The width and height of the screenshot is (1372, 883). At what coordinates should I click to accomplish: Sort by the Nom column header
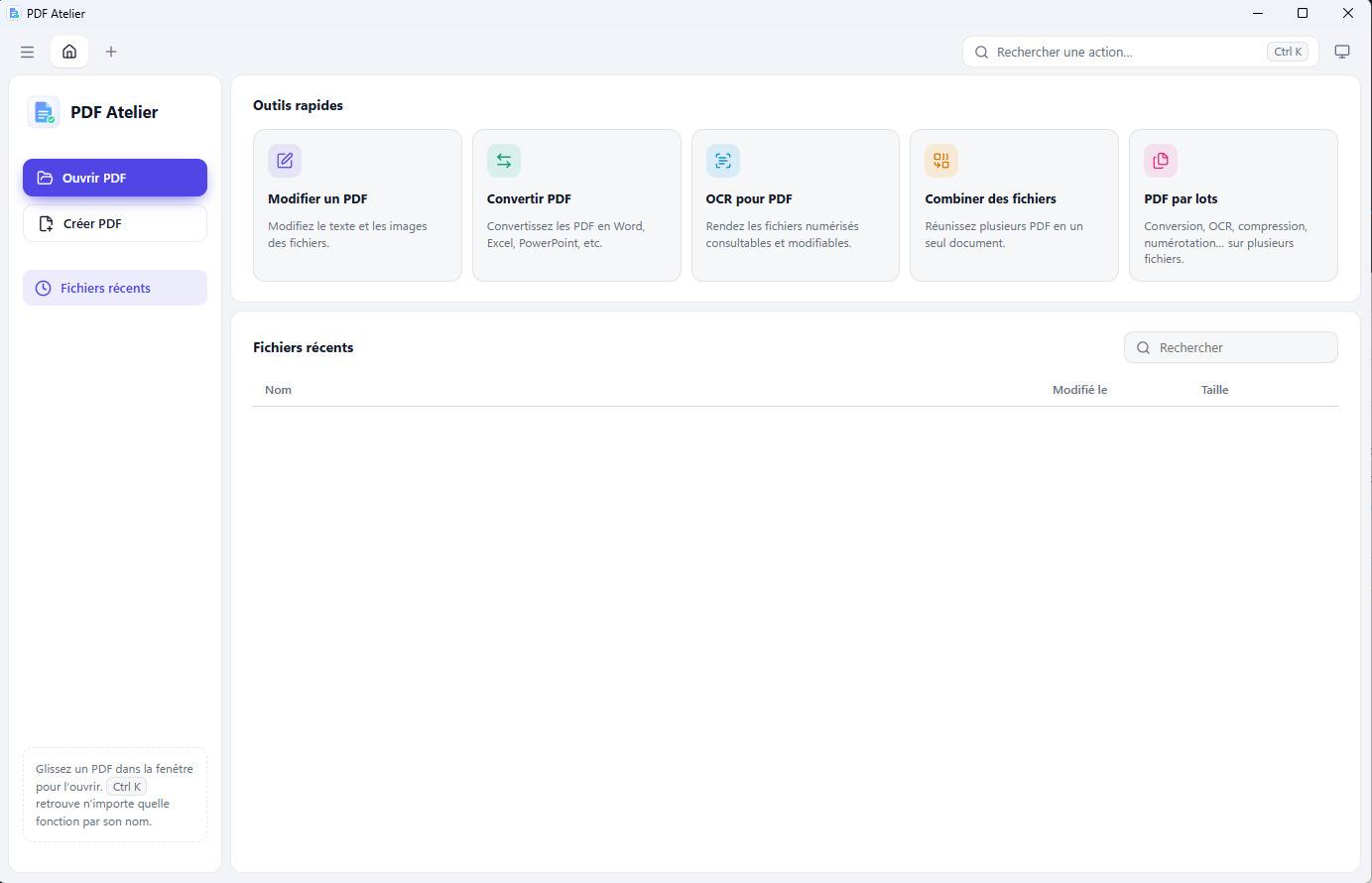(278, 390)
